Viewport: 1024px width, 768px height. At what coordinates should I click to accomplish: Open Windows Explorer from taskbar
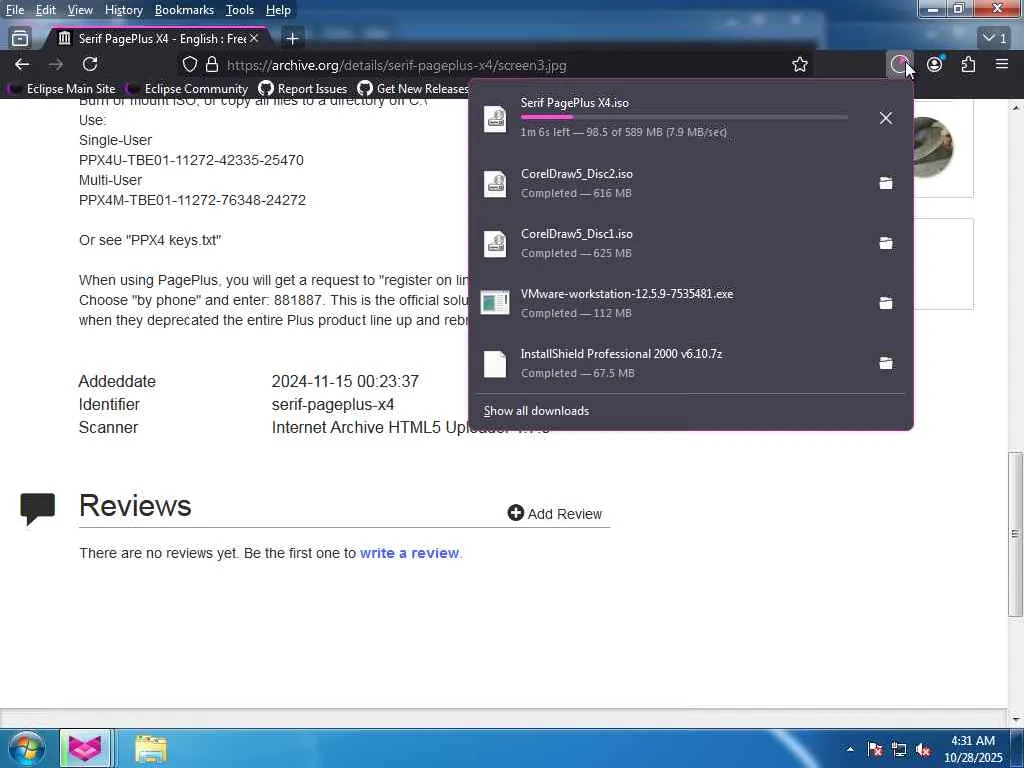[151, 749]
